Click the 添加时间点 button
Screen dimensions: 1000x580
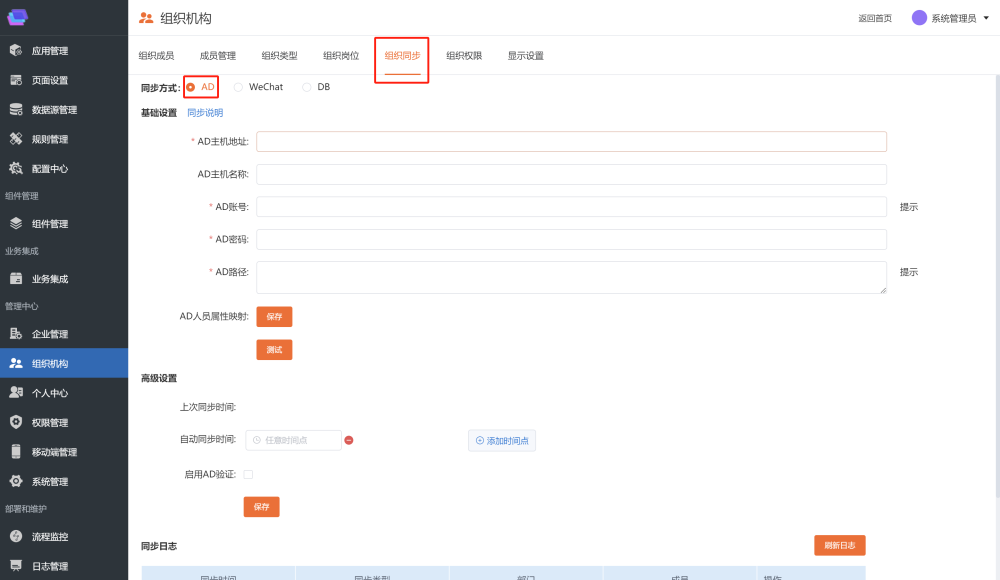(x=502, y=441)
